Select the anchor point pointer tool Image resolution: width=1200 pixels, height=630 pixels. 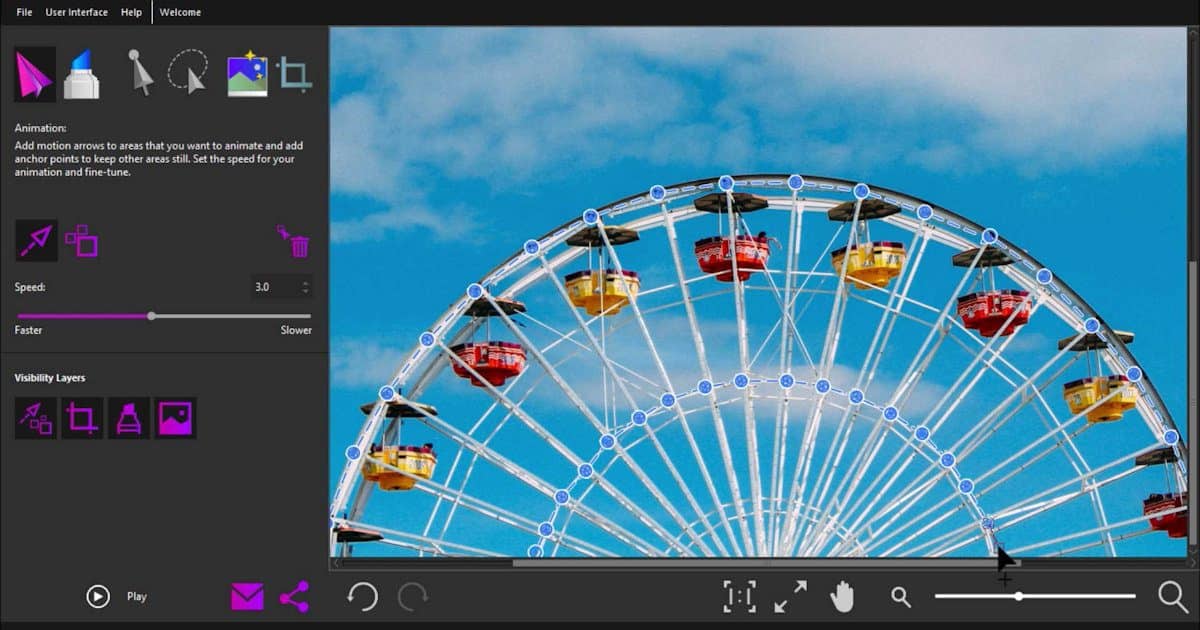coord(140,70)
